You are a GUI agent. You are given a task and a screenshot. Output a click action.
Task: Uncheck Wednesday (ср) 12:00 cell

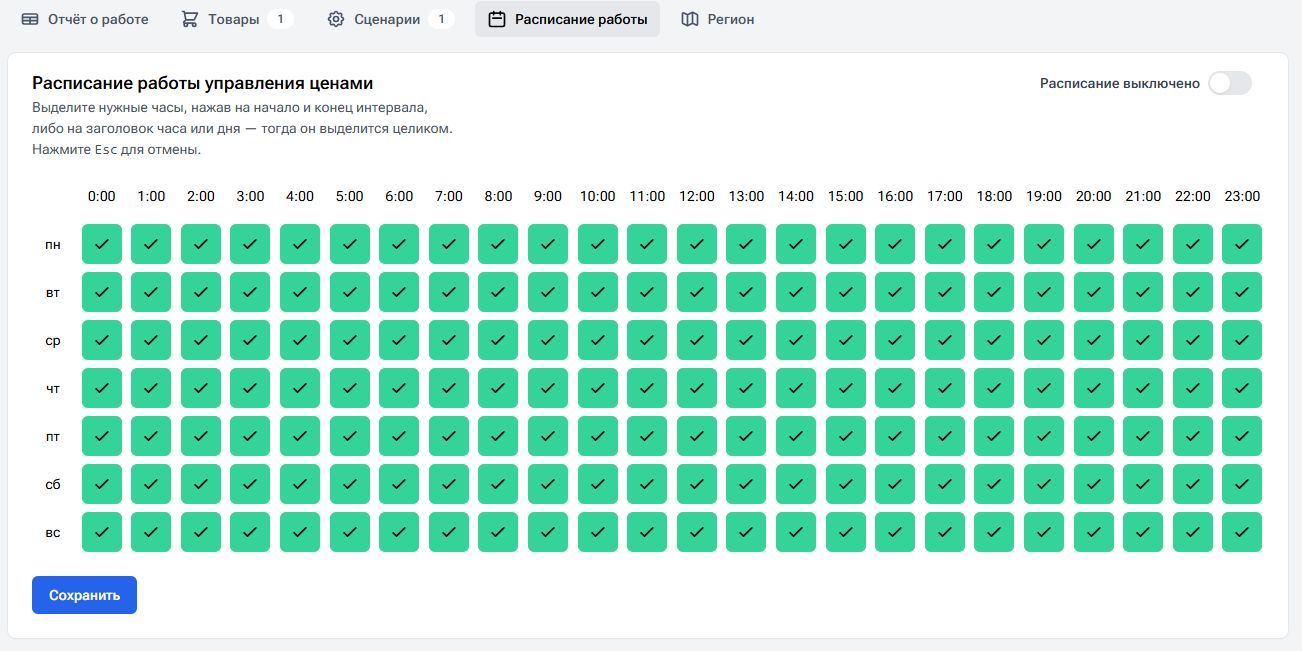tap(697, 340)
